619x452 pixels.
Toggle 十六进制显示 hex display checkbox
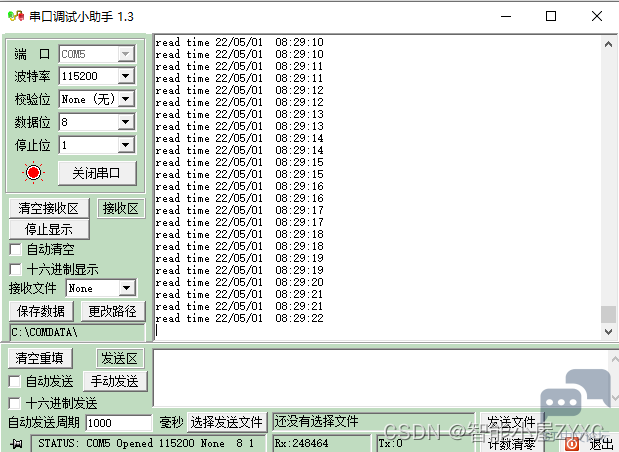15,269
